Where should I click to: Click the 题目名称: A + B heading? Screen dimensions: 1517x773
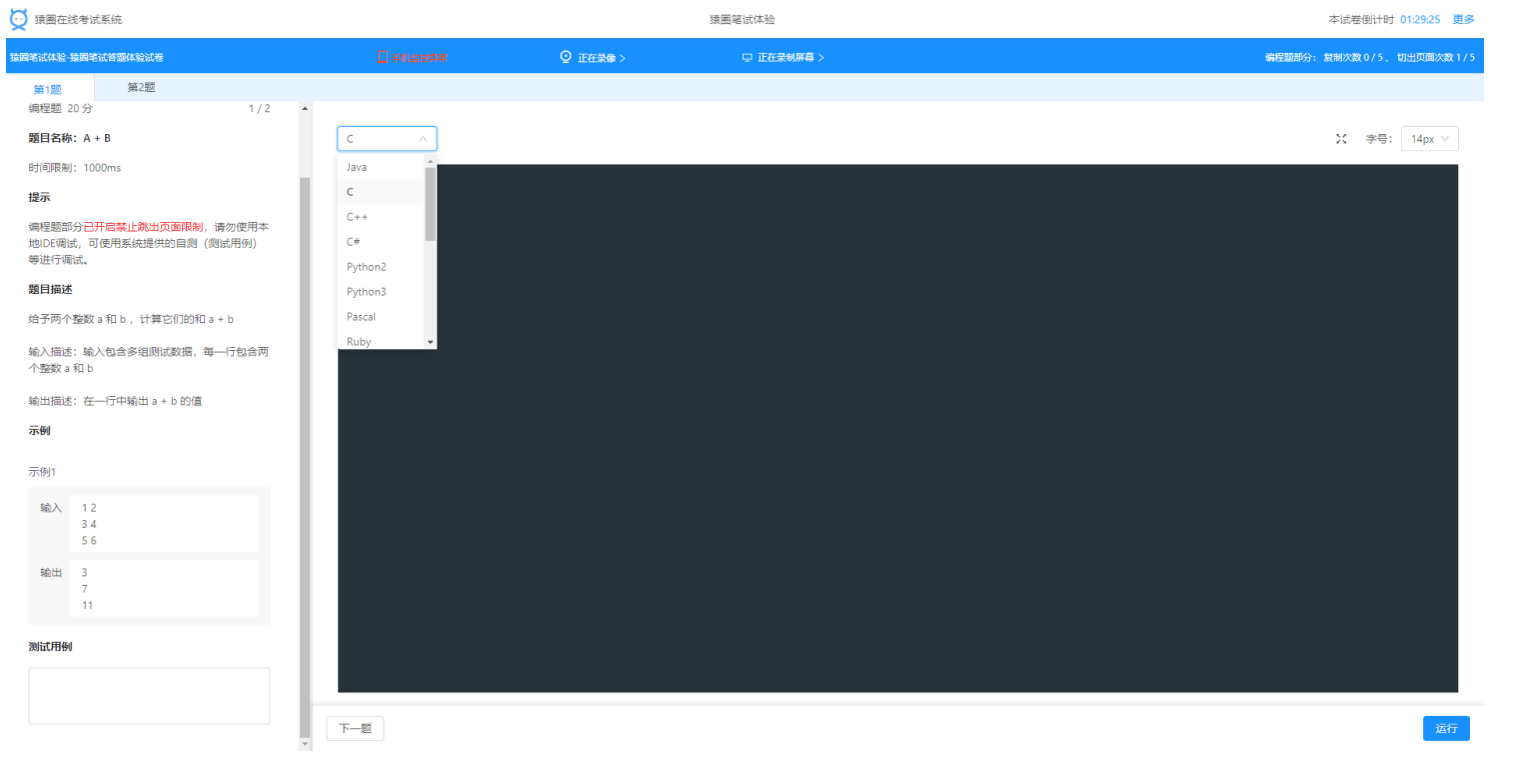(x=70, y=138)
